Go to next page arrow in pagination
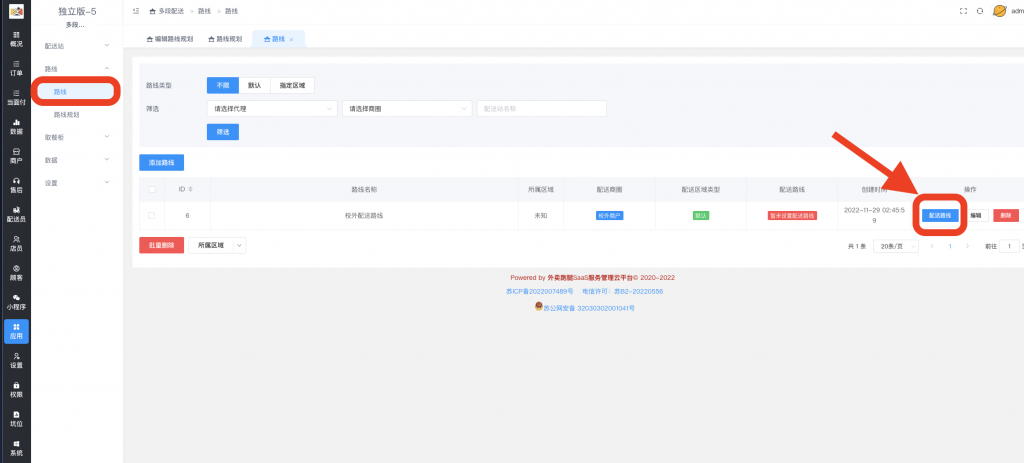 [x=967, y=246]
